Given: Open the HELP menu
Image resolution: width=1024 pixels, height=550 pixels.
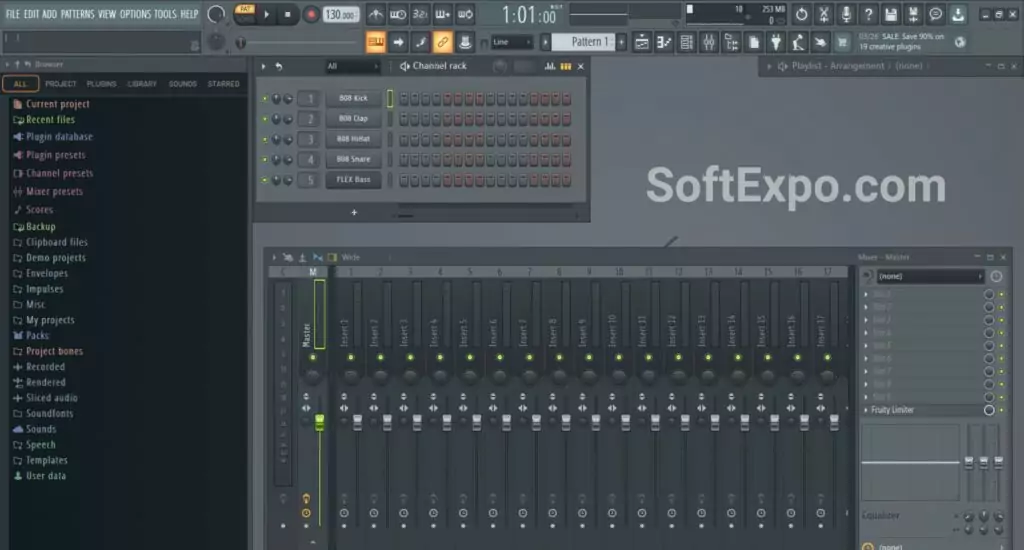Looking at the screenshot, I should click(x=189, y=14).
